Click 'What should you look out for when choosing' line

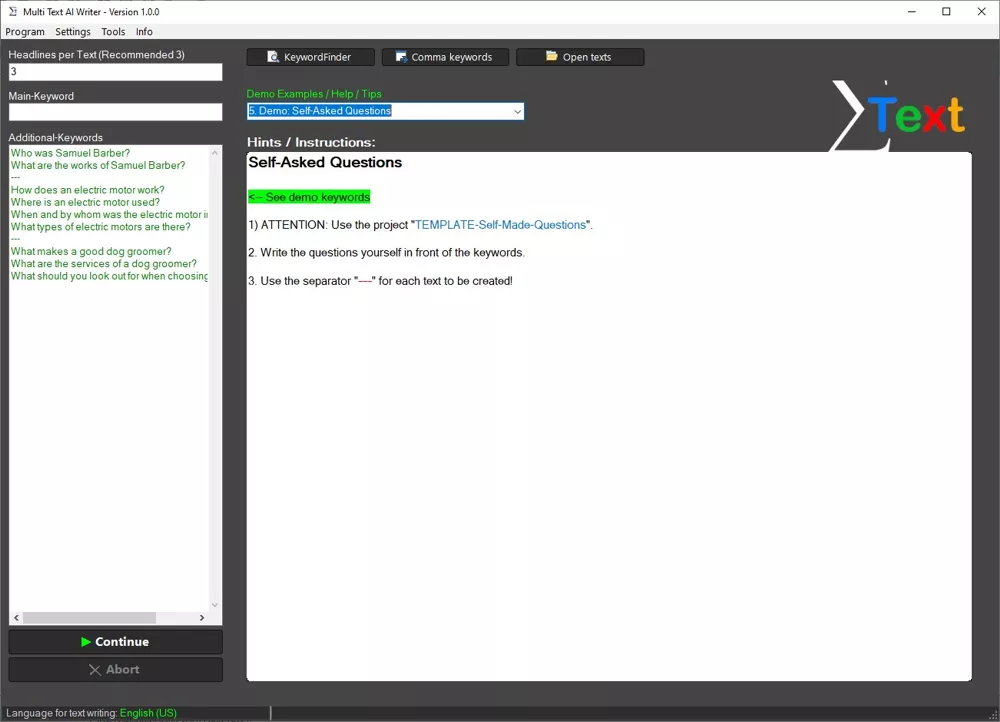coord(109,276)
